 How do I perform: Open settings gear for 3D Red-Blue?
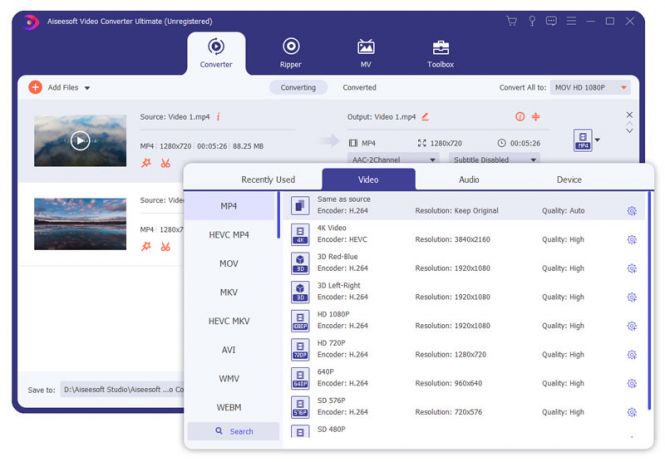click(631, 269)
